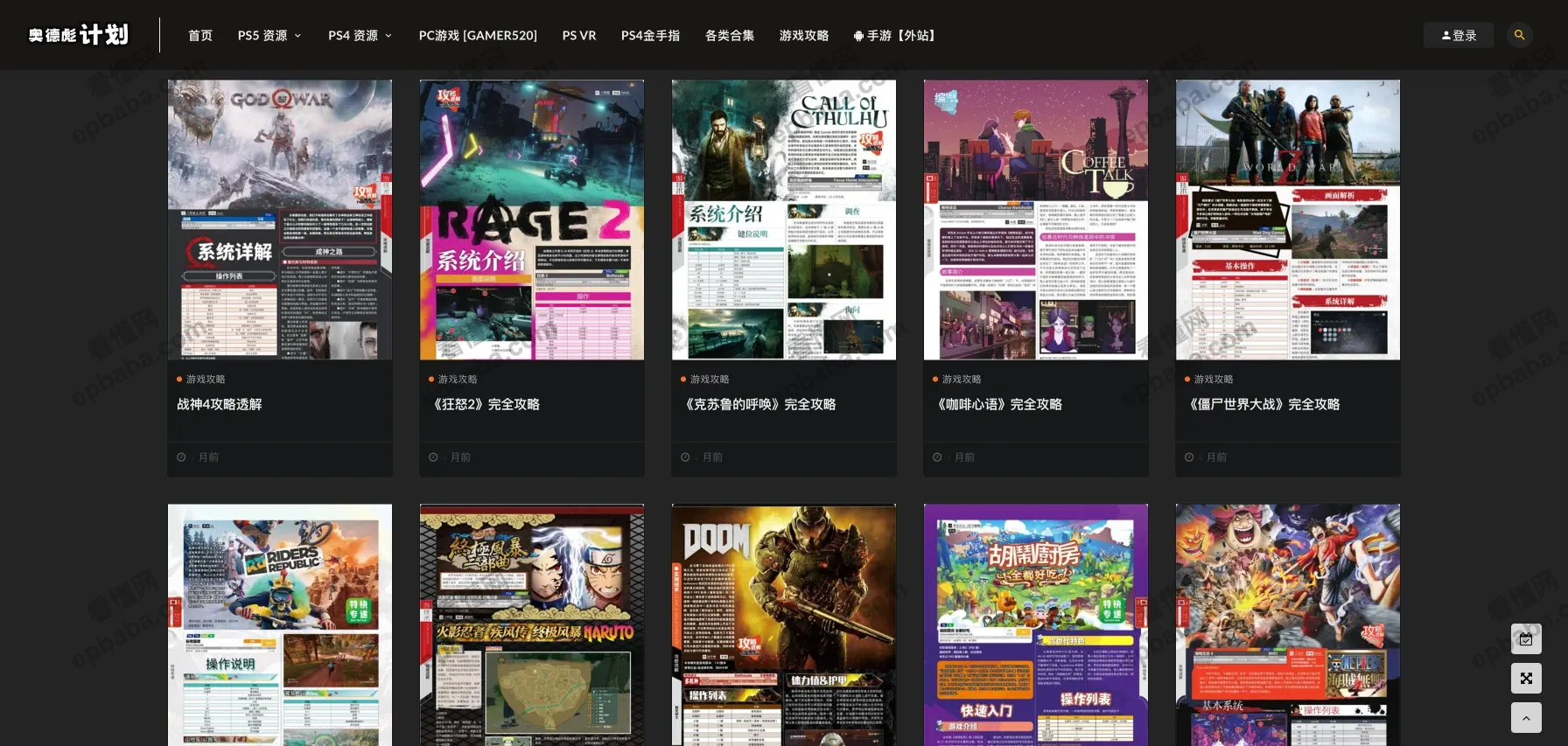Open the 首页 menu item

click(x=200, y=36)
